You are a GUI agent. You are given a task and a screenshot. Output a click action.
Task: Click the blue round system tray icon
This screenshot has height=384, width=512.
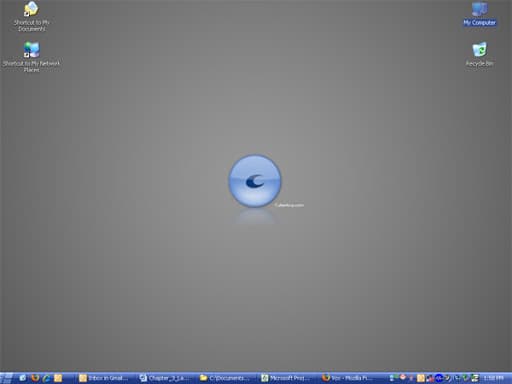[439, 378]
